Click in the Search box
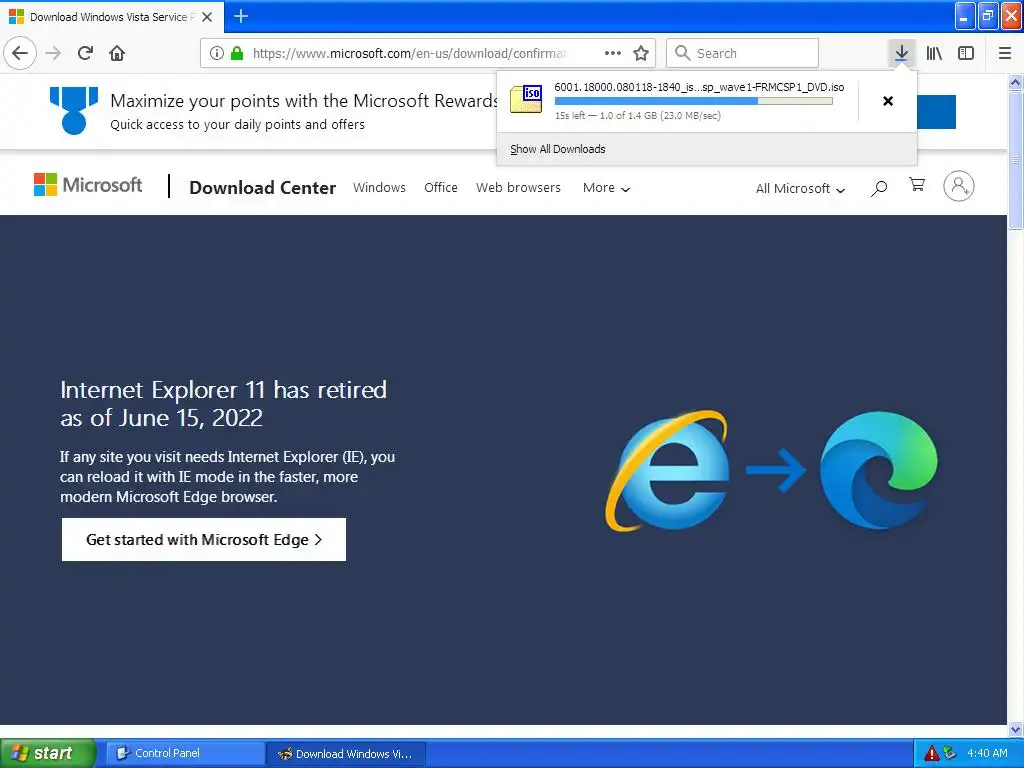1024x768 pixels. (x=743, y=53)
